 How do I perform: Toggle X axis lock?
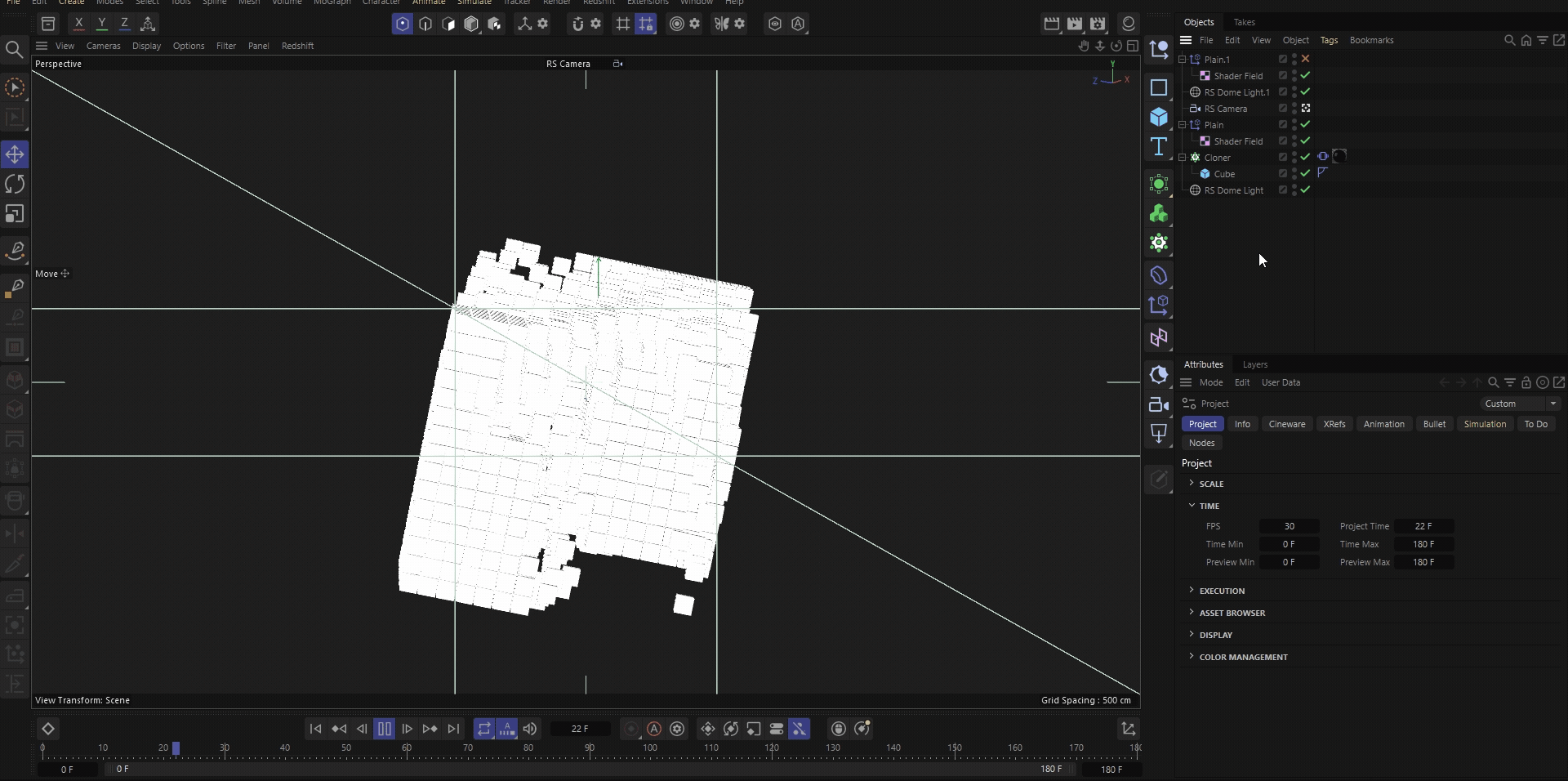pyautogui.click(x=78, y=24)
